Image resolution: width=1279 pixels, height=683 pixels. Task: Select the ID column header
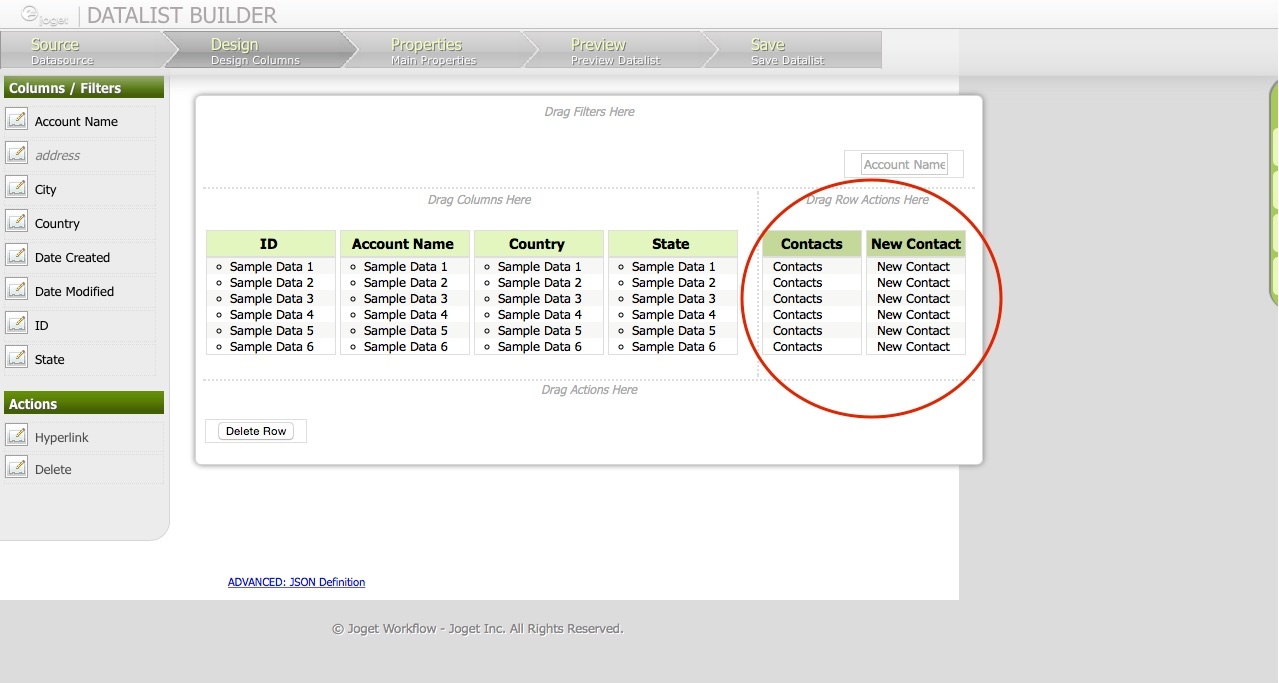269,244
